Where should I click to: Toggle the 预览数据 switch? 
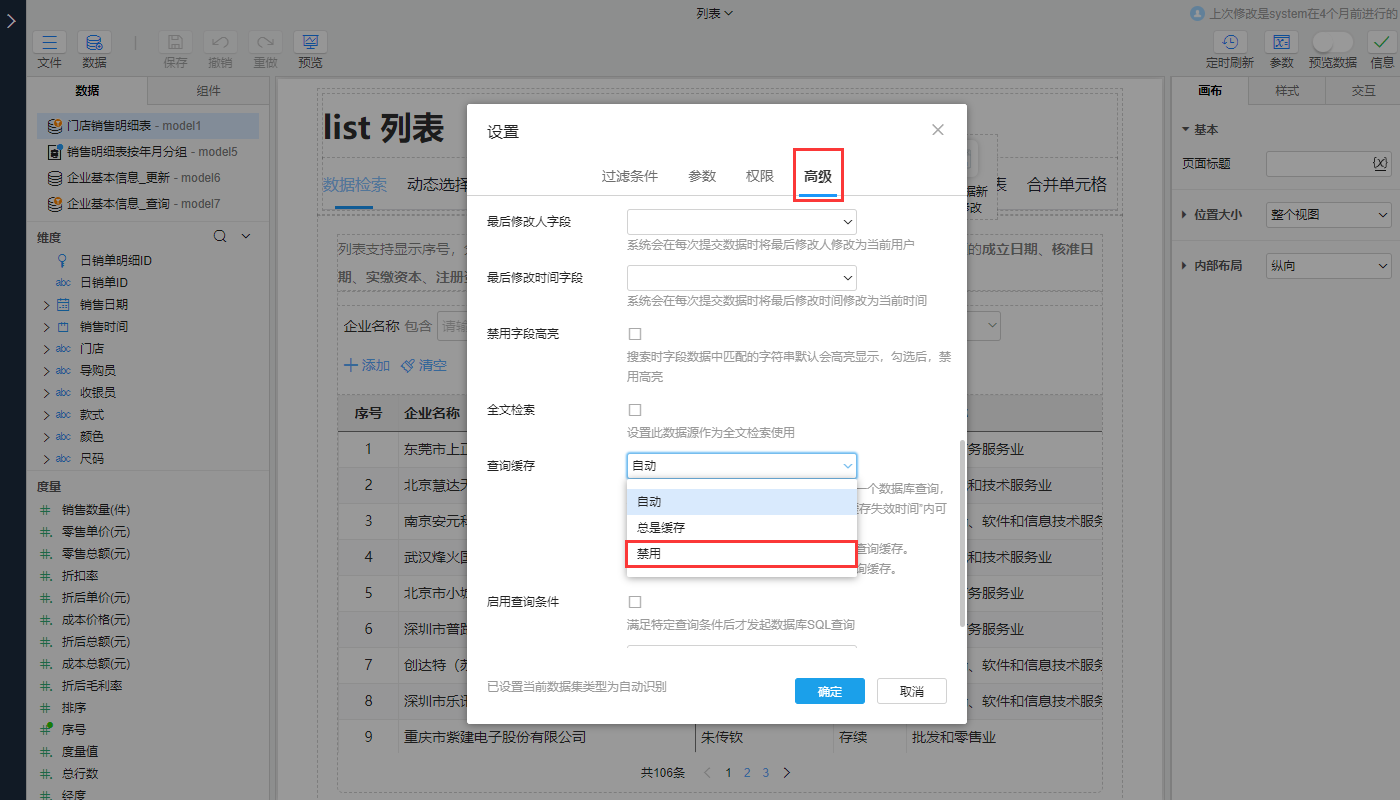point(1331,43)
